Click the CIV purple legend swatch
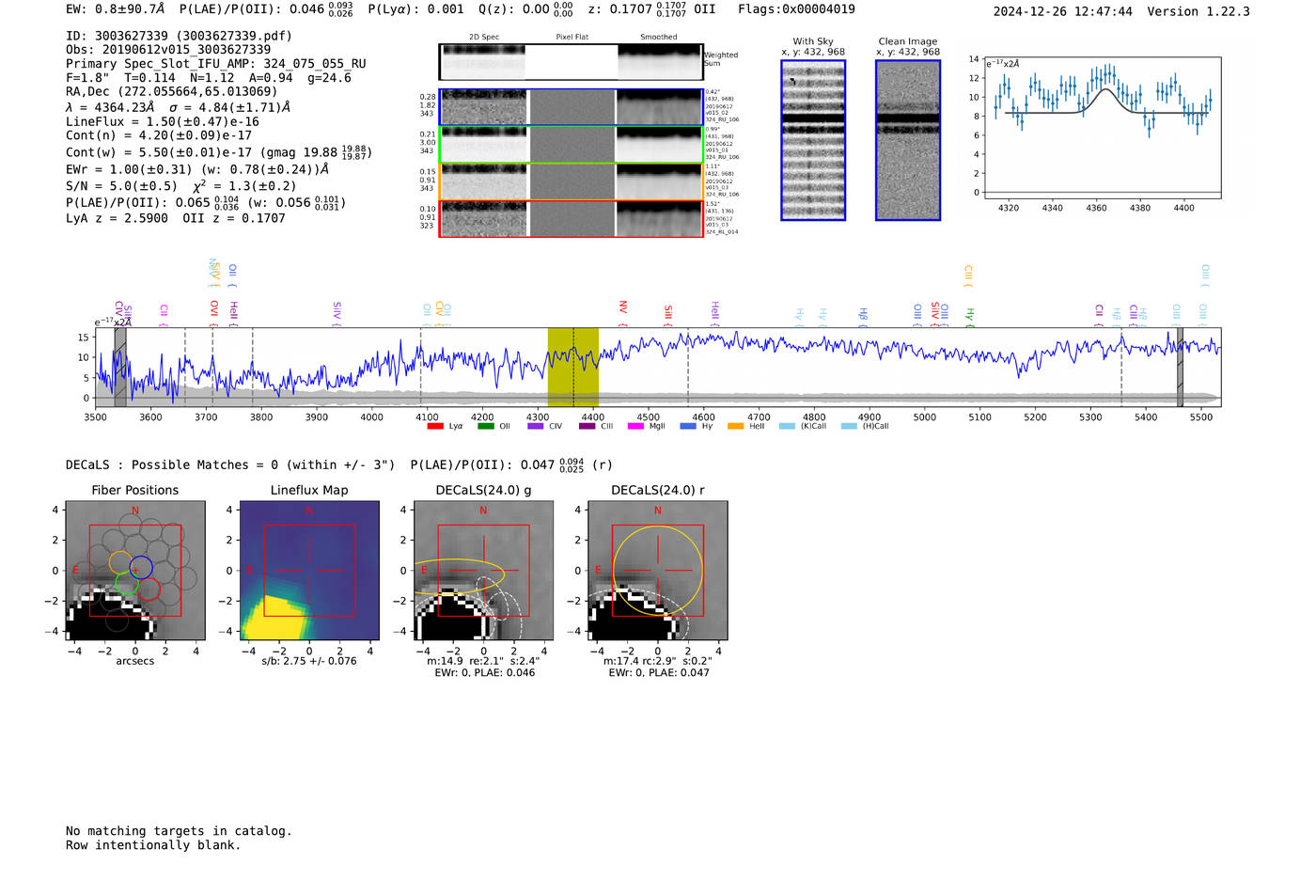 pos(536,427)
